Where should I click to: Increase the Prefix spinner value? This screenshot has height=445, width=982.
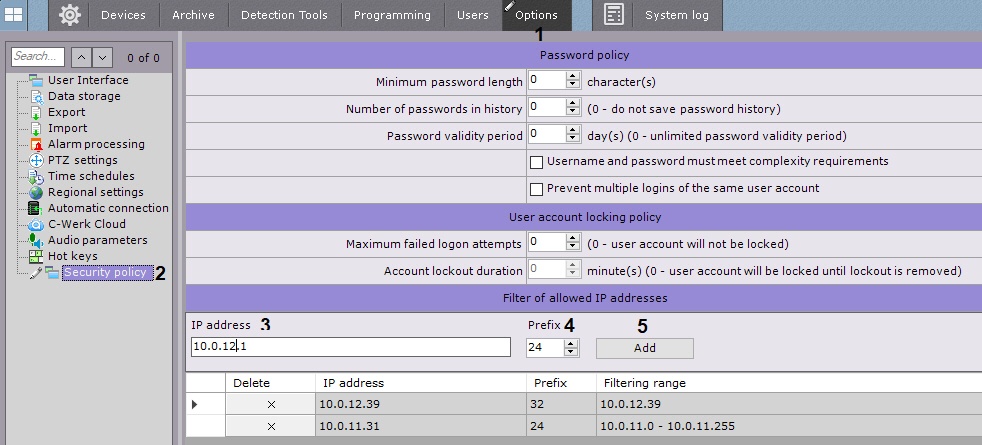point(572,343)
